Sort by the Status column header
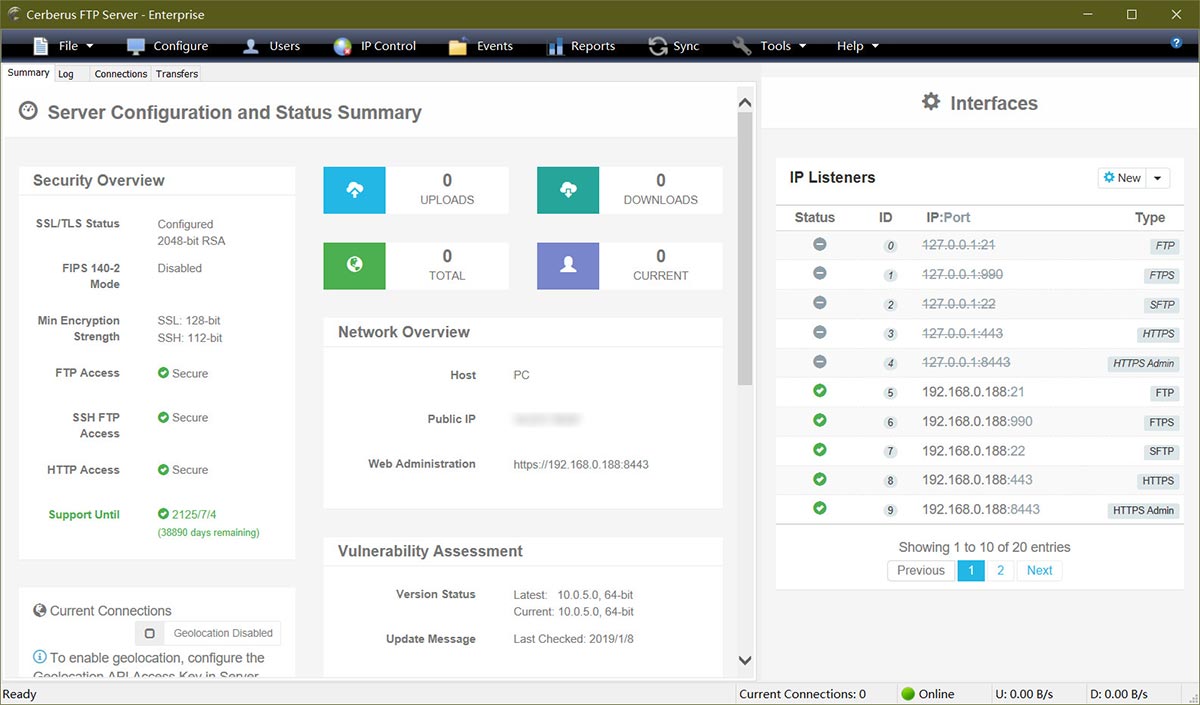The height and width of the screenshot is (705, 1200). pos(814,217)
